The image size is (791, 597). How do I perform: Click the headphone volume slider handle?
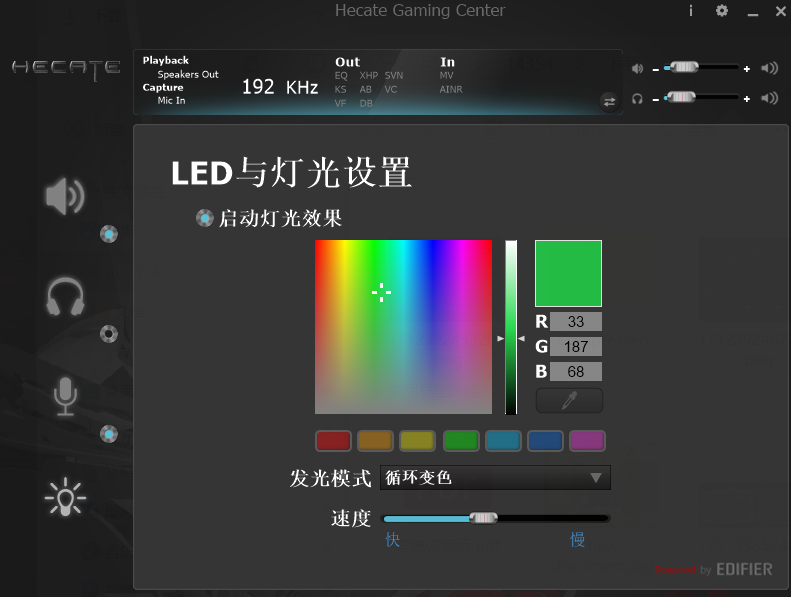pos(681,97)
